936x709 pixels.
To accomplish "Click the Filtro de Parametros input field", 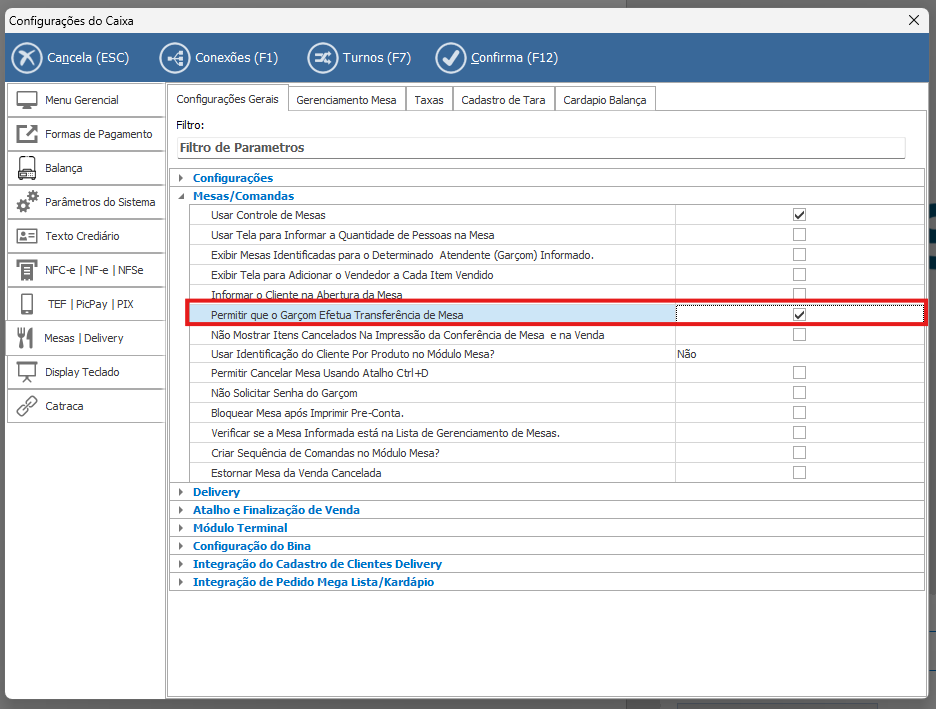I will [x=540, y=148].
